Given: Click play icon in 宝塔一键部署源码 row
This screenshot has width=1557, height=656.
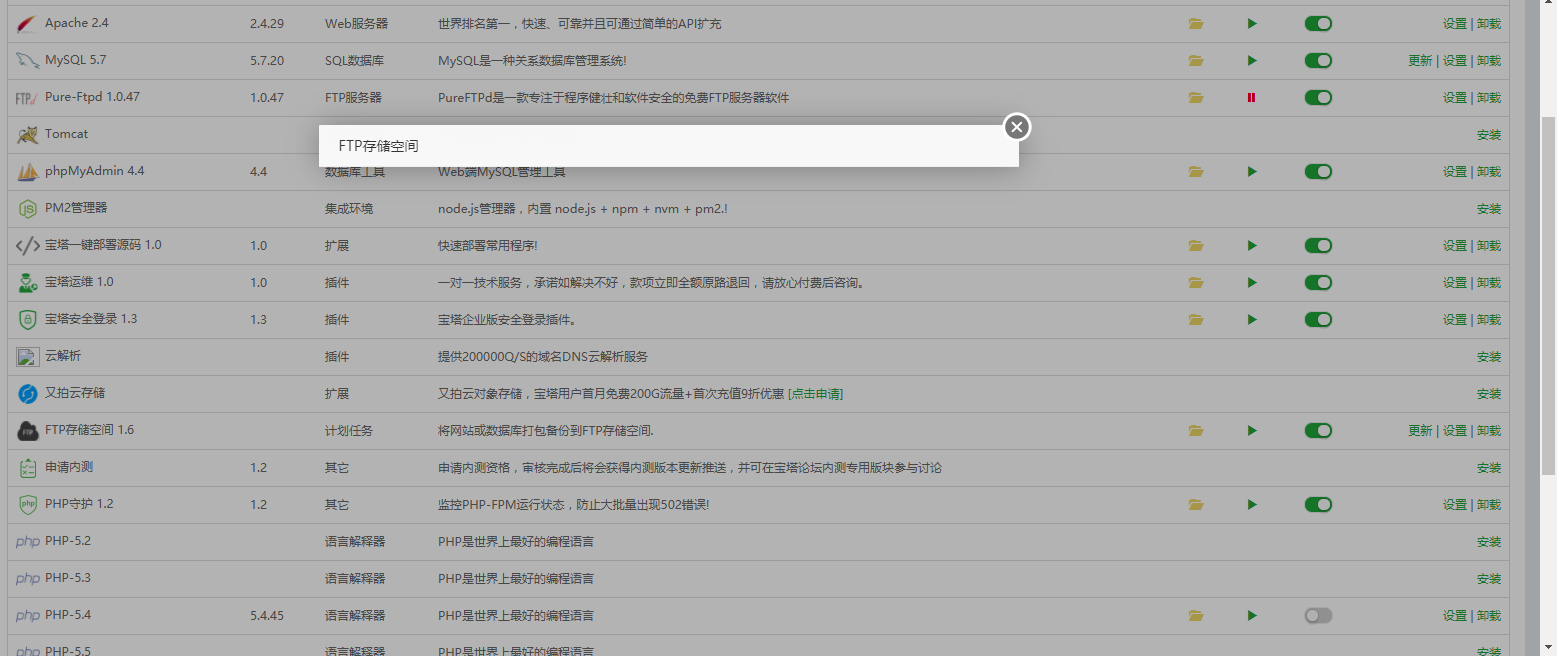Looking at the screenshot, I should point(1252,246).
